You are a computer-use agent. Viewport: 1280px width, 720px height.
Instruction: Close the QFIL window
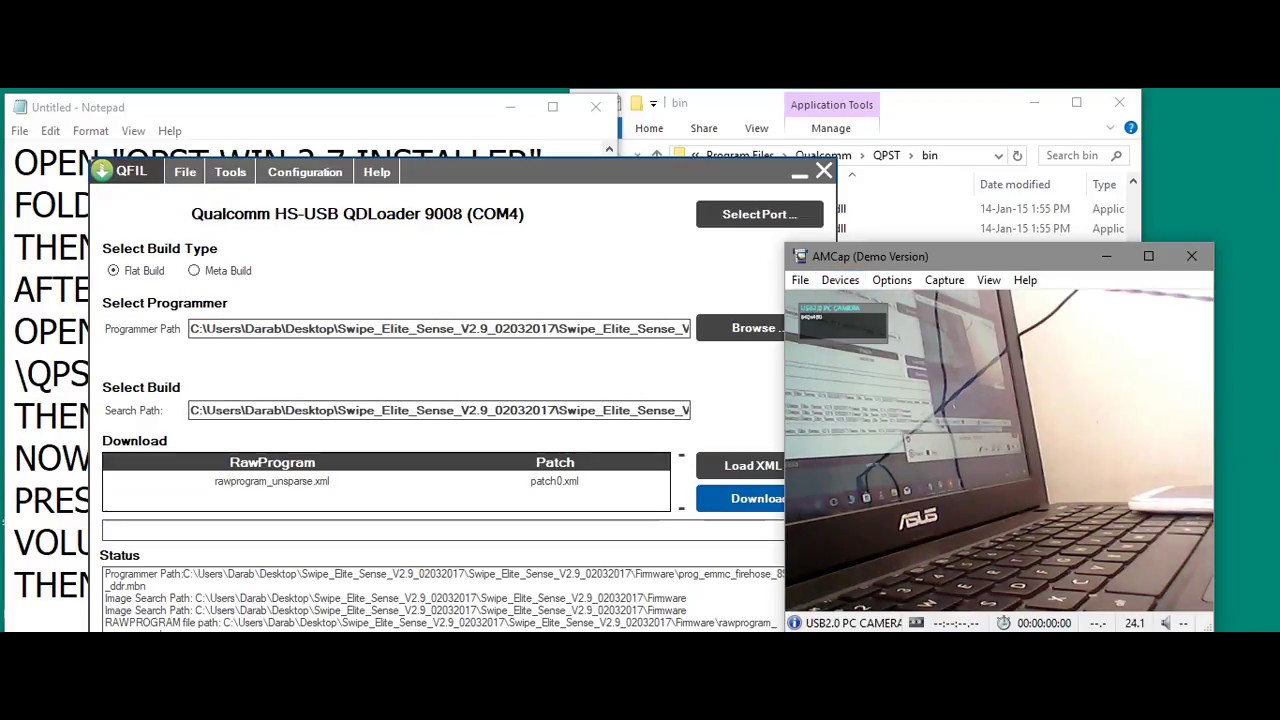point(824,172)
